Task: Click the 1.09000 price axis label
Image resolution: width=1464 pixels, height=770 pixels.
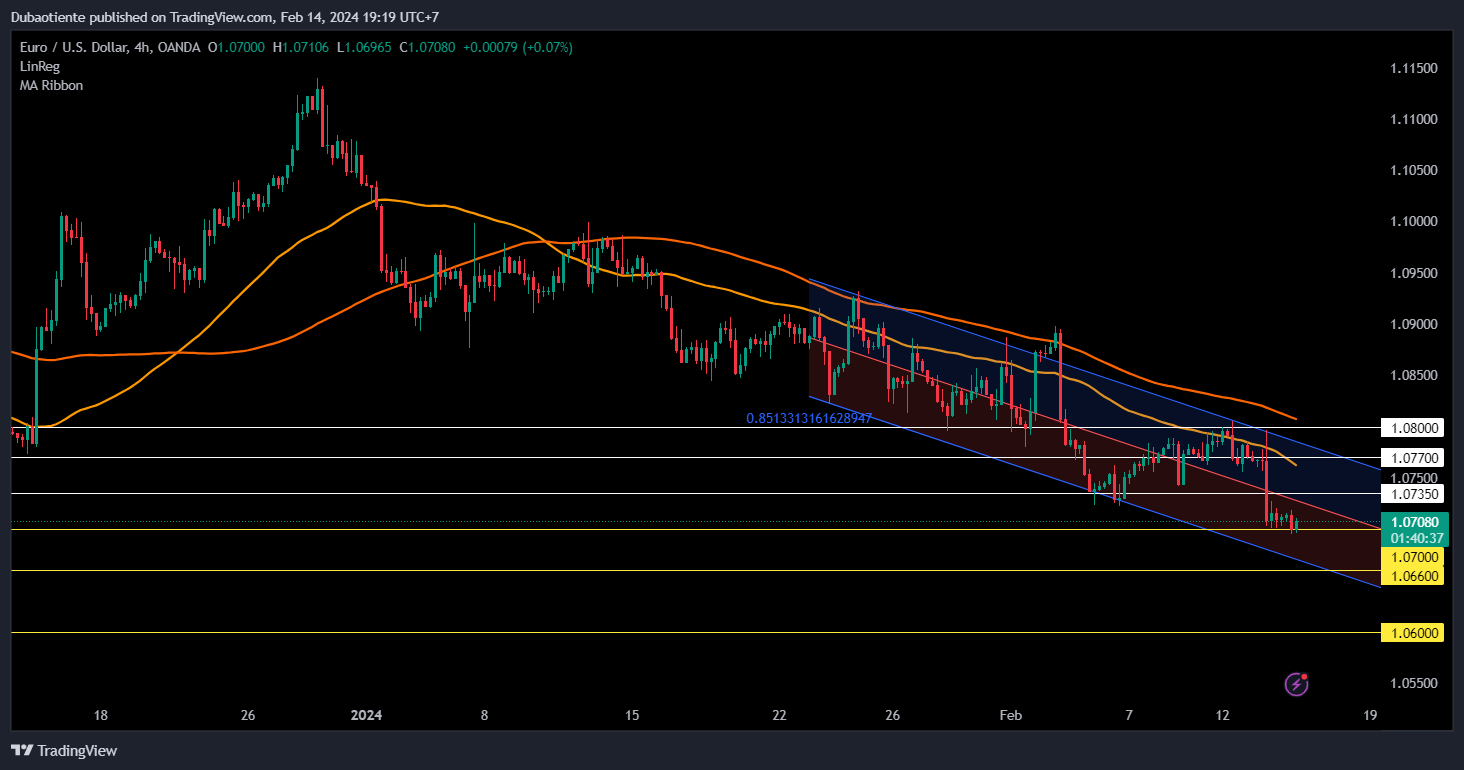Action: (x=1414, y=324)
